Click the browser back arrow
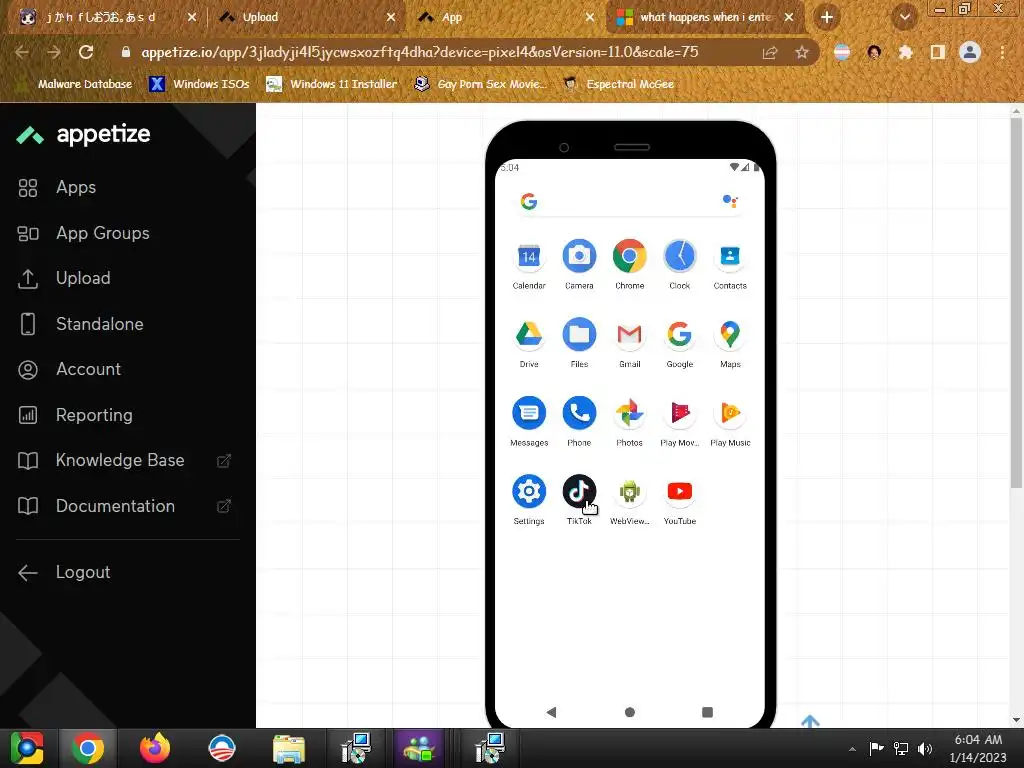 [22, 52]
